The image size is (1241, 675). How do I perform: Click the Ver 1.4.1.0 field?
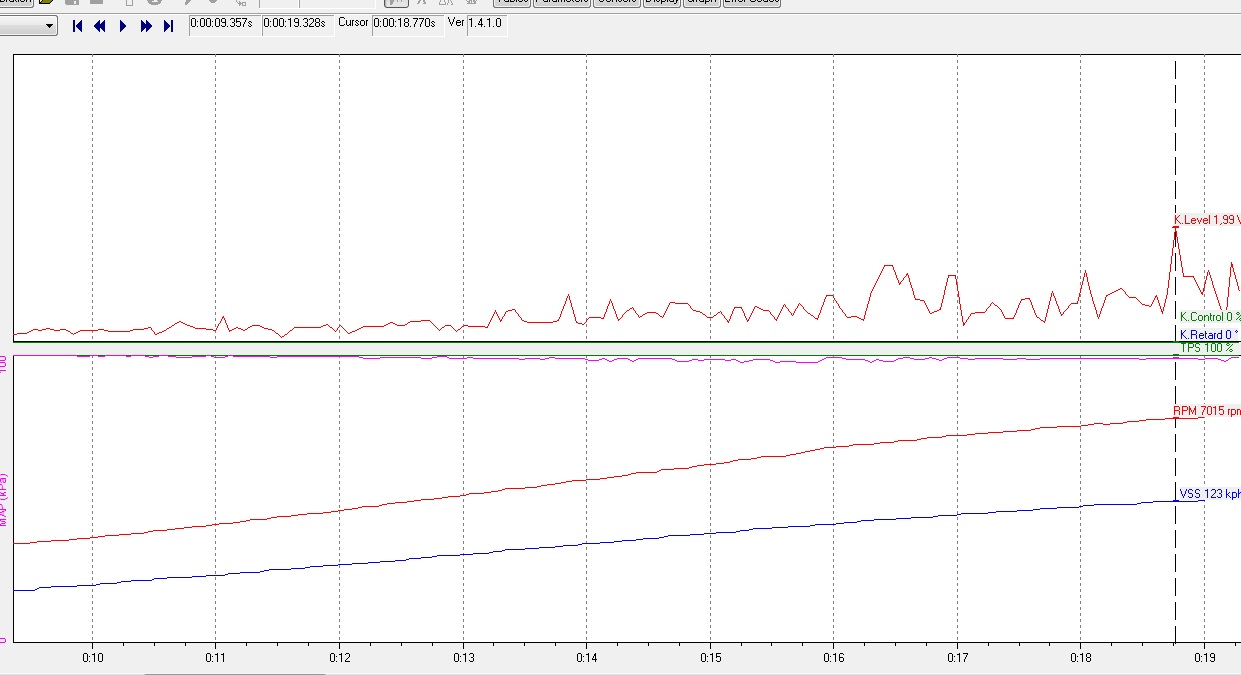(x=487, y=23)
